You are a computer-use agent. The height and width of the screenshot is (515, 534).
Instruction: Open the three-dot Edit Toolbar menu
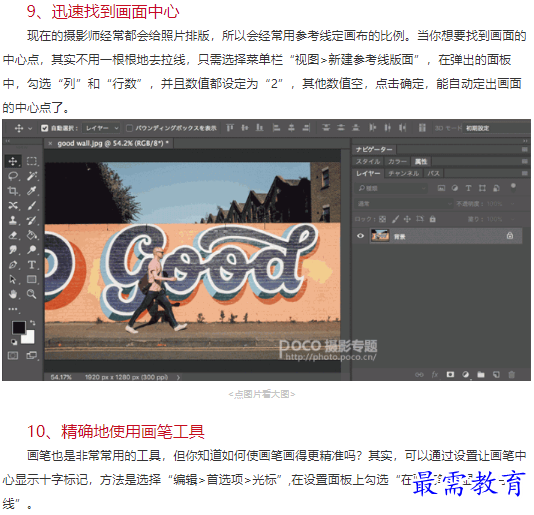coord(13,309)
